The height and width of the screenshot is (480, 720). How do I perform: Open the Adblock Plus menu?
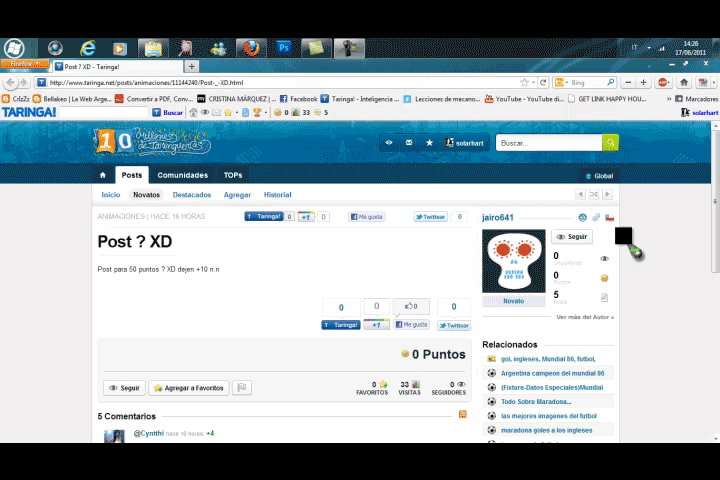(x=664, y=83)
